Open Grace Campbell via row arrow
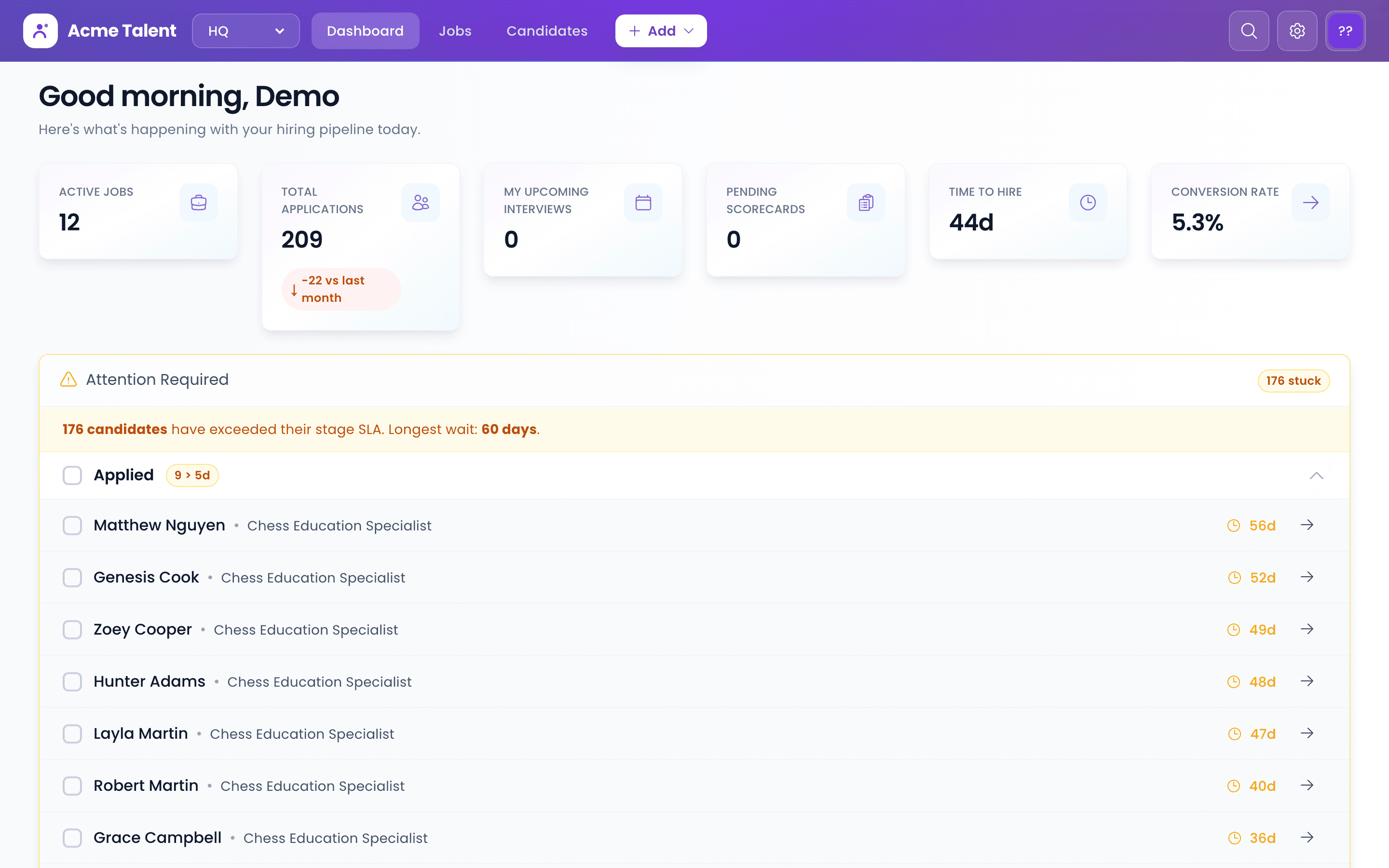The height and width of the screenshot is (868, 1389). pyautogui.click(x=1307, y=838)
